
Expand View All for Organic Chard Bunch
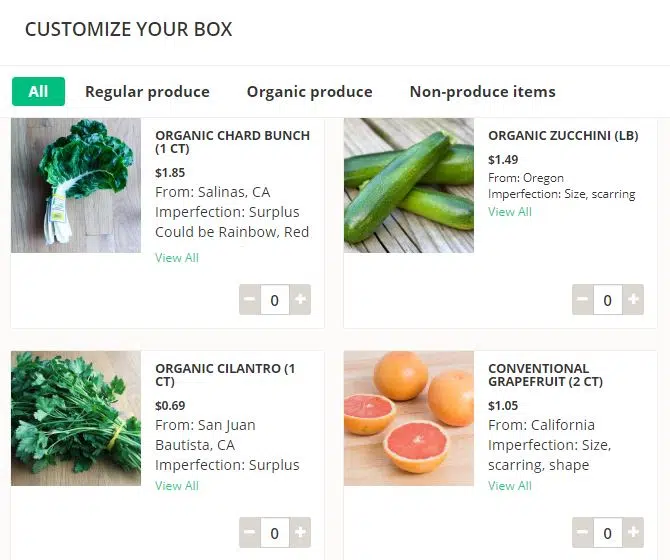click(177, 258)
